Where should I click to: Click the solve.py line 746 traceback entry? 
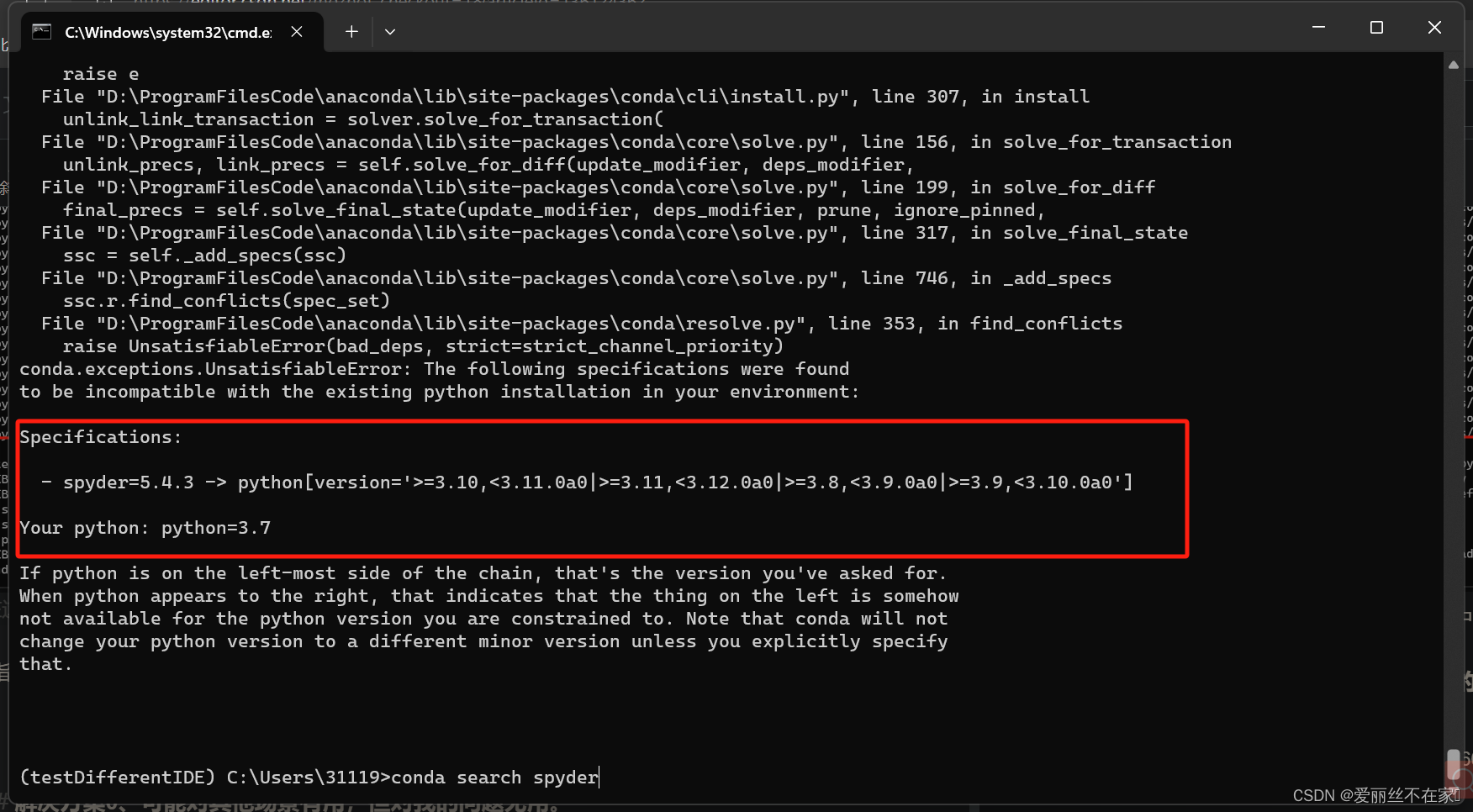577,278
